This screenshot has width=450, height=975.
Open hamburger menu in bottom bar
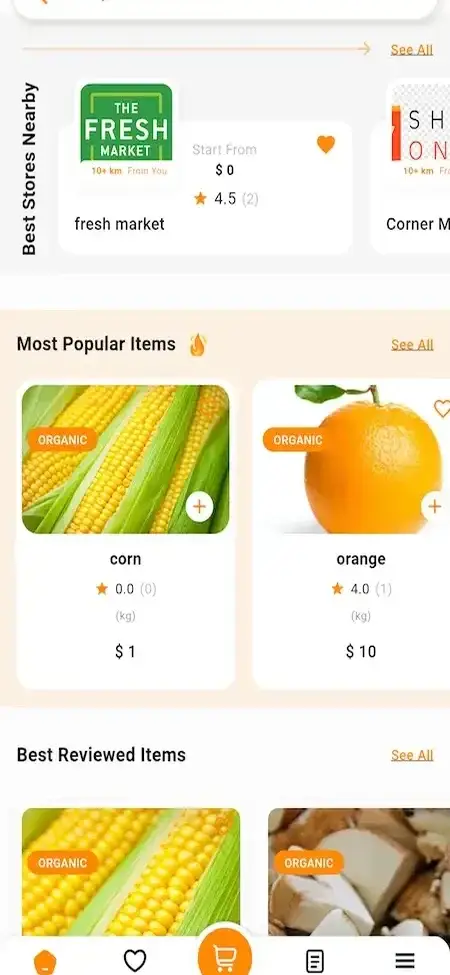pos(405,961)
